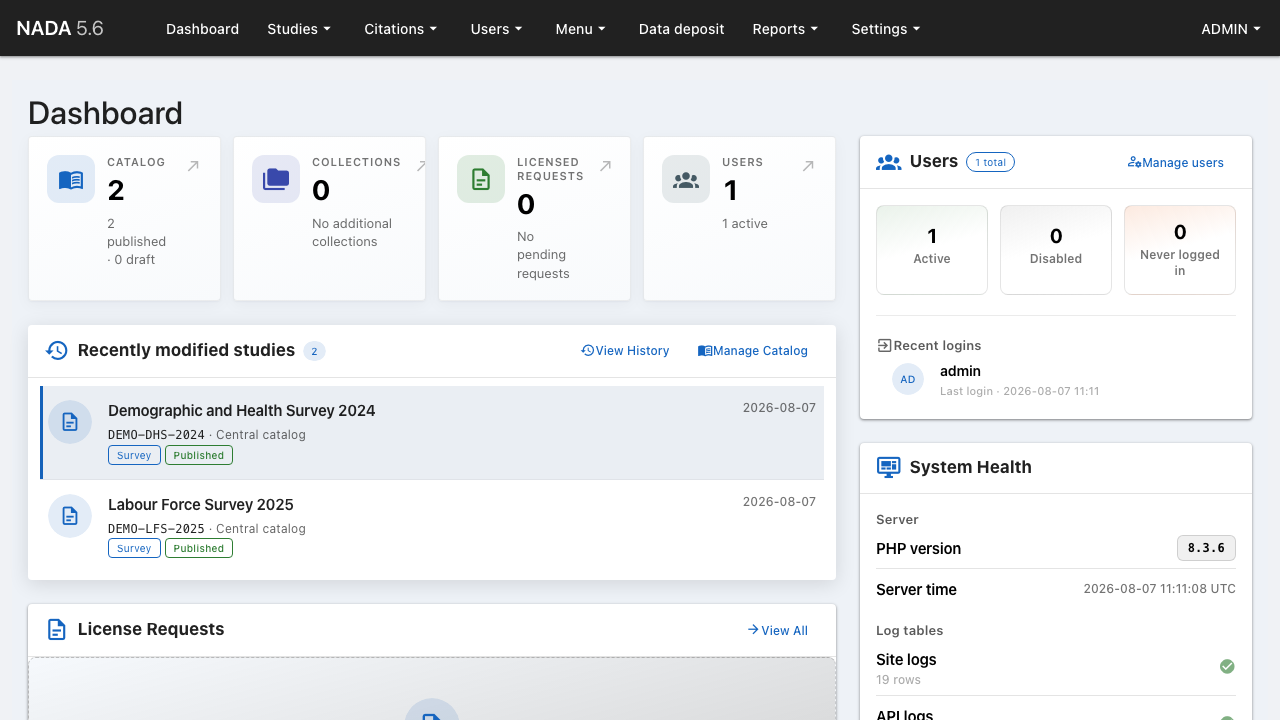The height and width of the screenshot is (720, 1280).
Task: Click the 'DEMO-DHS-2024' study ID
Action: [156, 435]
